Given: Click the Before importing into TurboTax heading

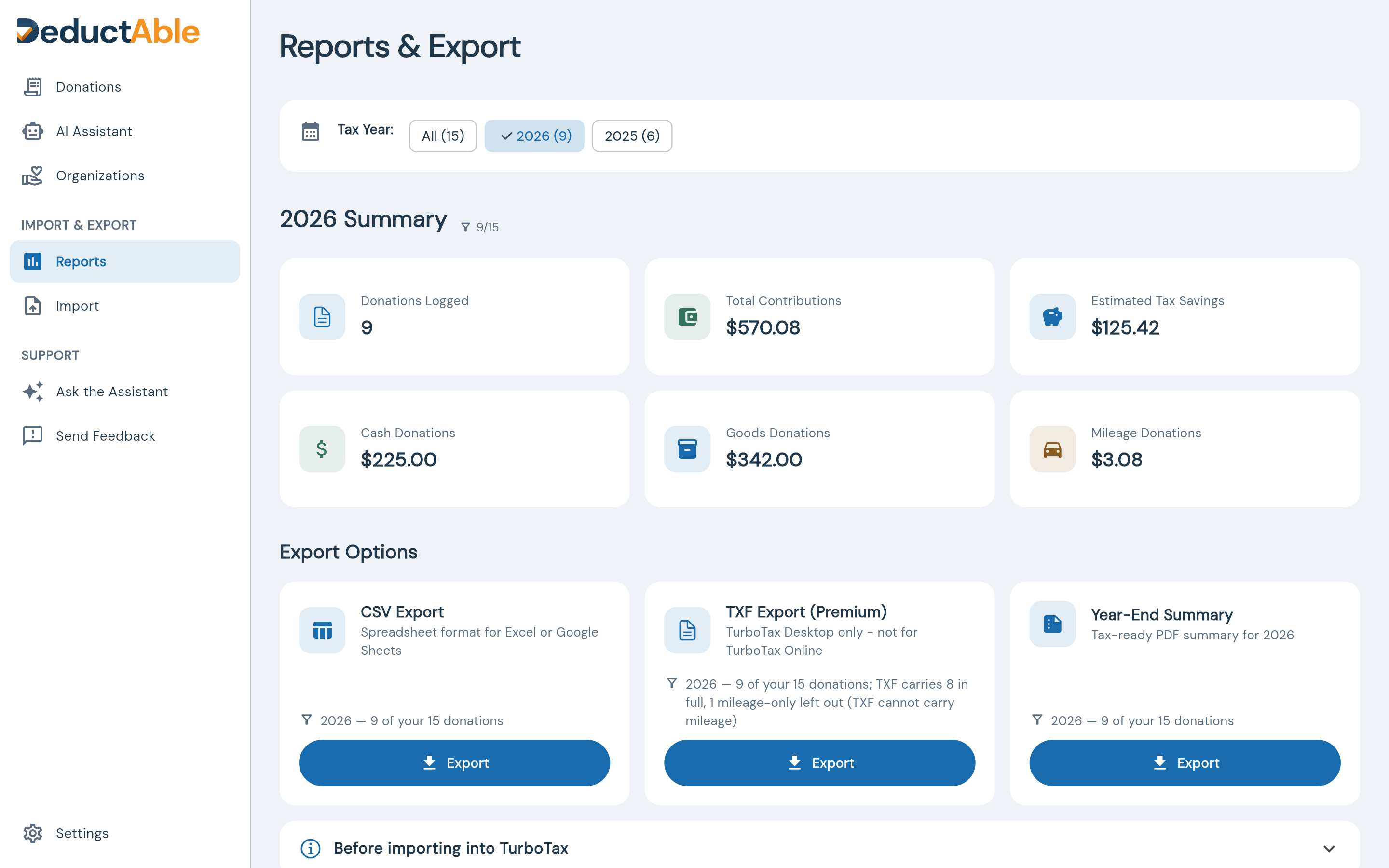Looking at the screenshot, I should pyautogui.click(x=450, y=848).
